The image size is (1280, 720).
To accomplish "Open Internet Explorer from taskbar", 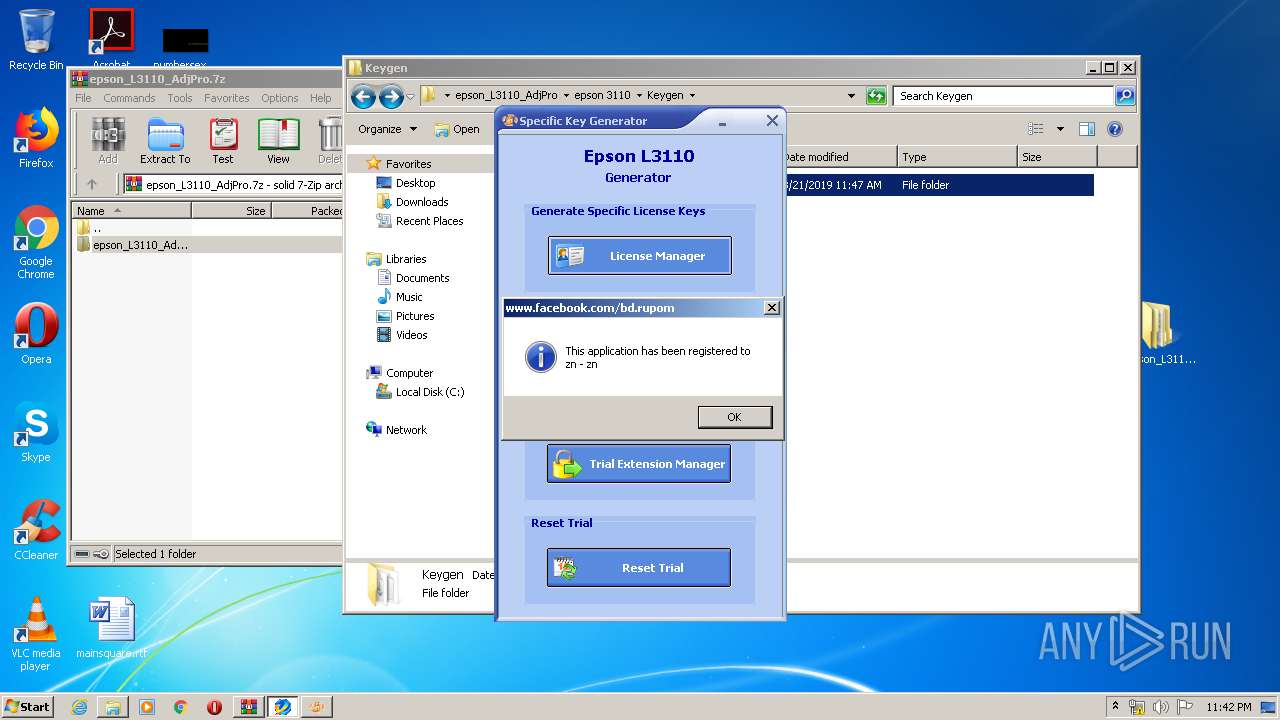I will pos(79,707).
